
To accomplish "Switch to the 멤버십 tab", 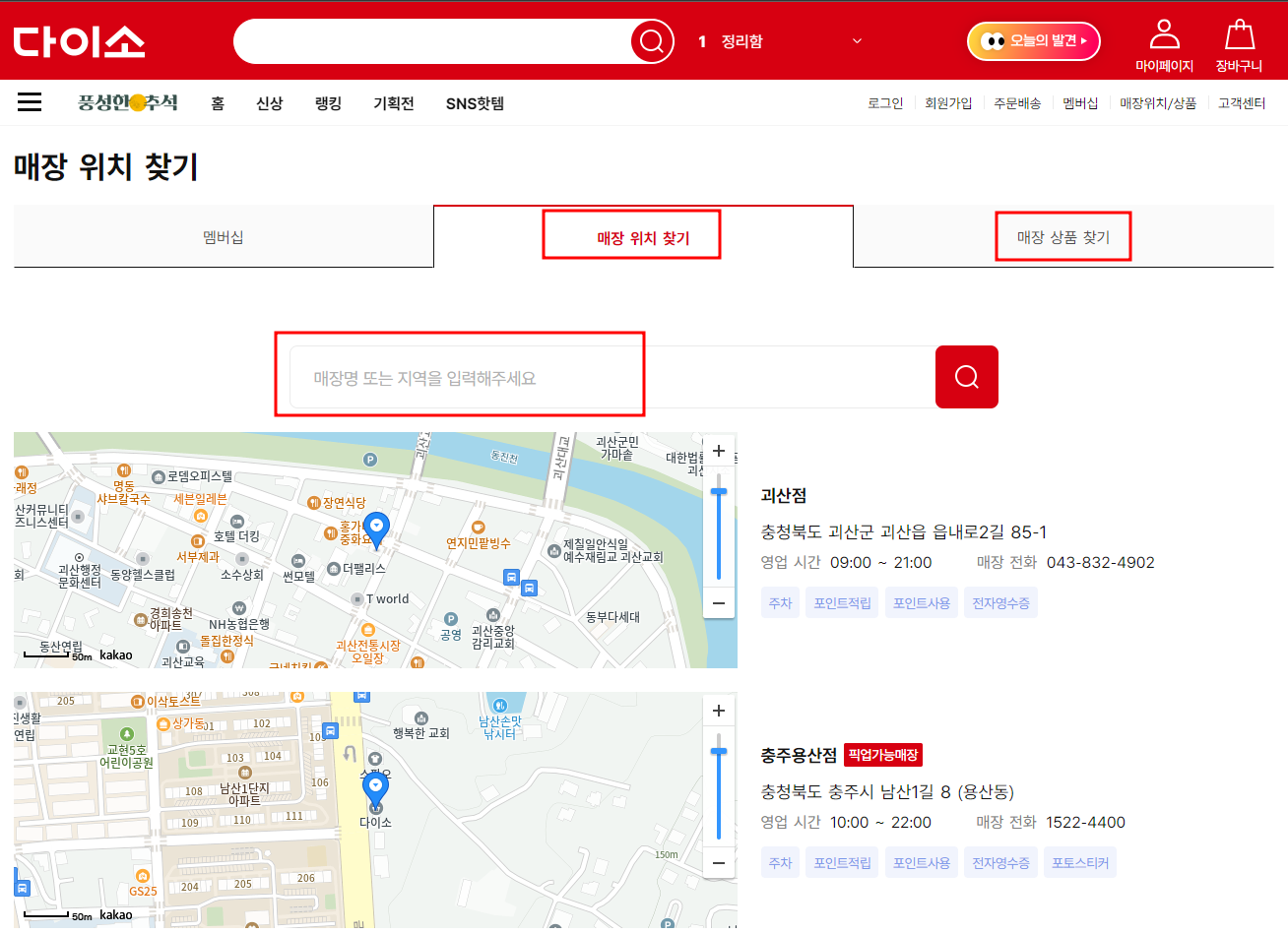I will (x=223, y=236).
